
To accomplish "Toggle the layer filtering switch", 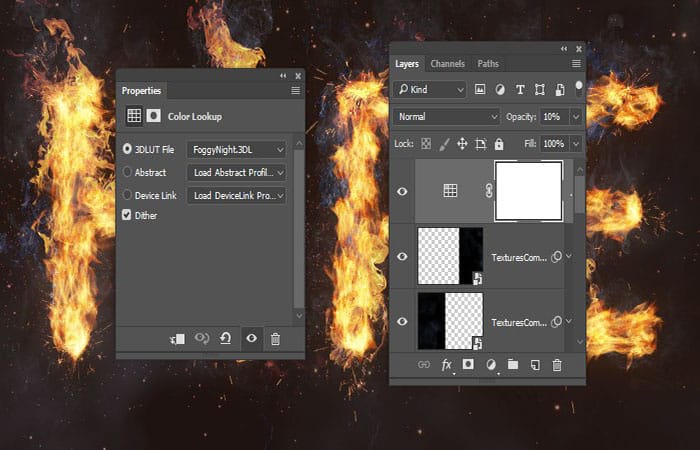I will 579,88.
